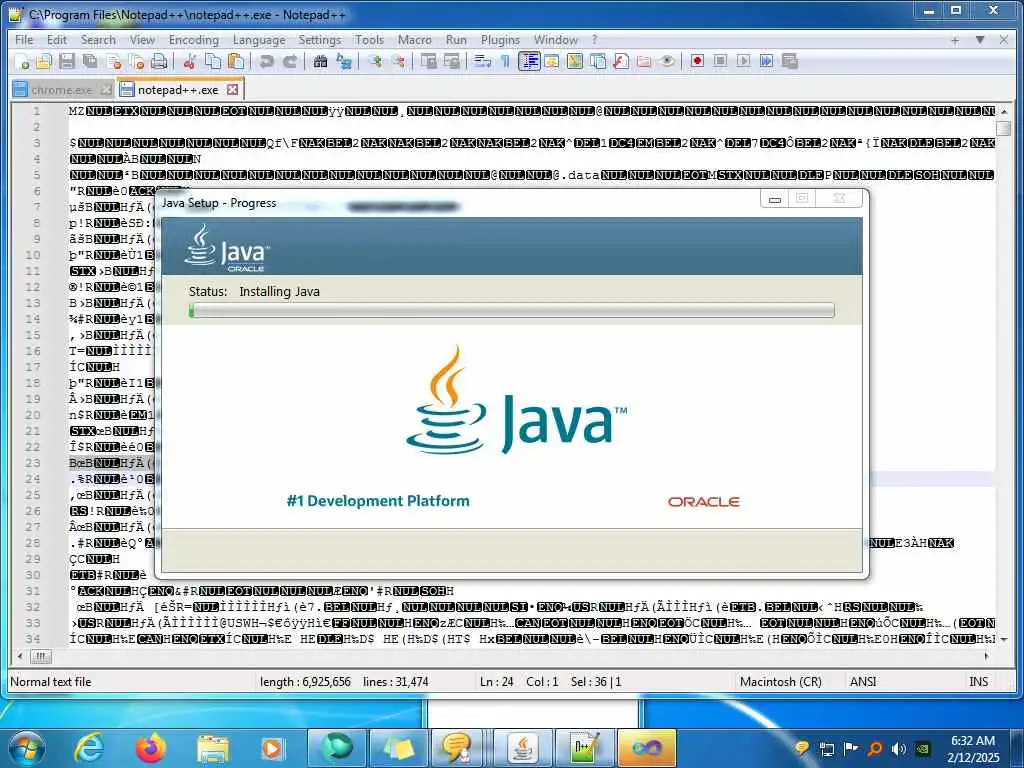Close the chrome.exe tab with its X
Screen dimensions: 1024x768
pos(106,89)
